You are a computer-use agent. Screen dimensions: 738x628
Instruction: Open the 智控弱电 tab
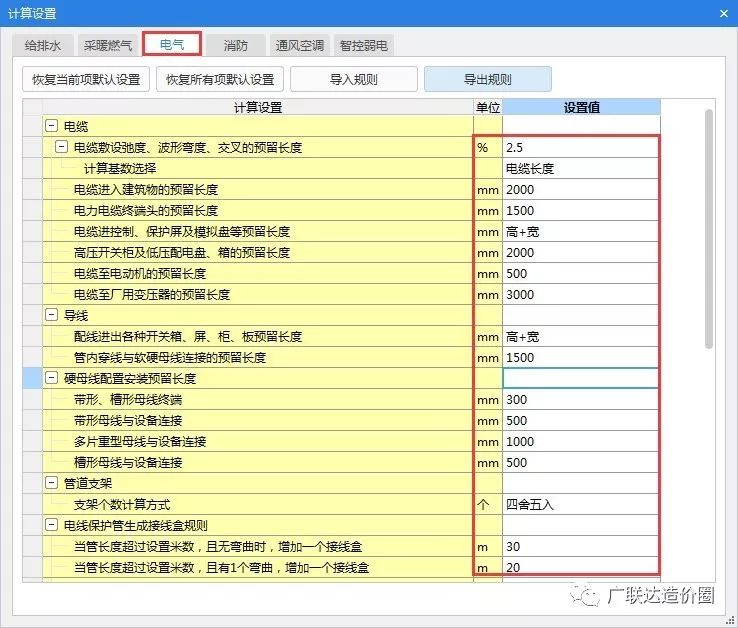click(x=364, y=46)
